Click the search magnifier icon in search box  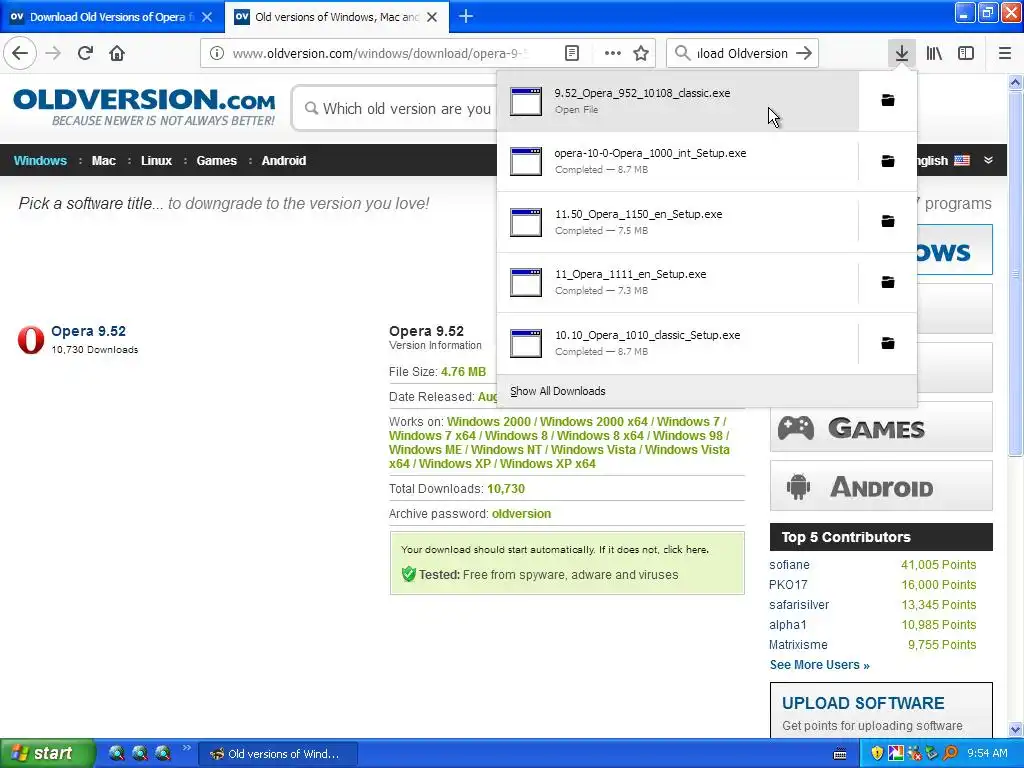point(682,53)
